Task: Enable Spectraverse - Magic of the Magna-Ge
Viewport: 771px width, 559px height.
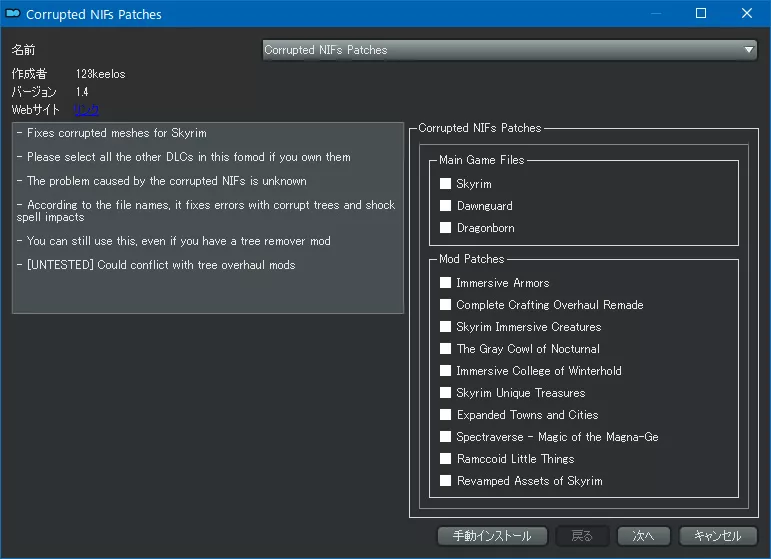Action: click(445, 437)
